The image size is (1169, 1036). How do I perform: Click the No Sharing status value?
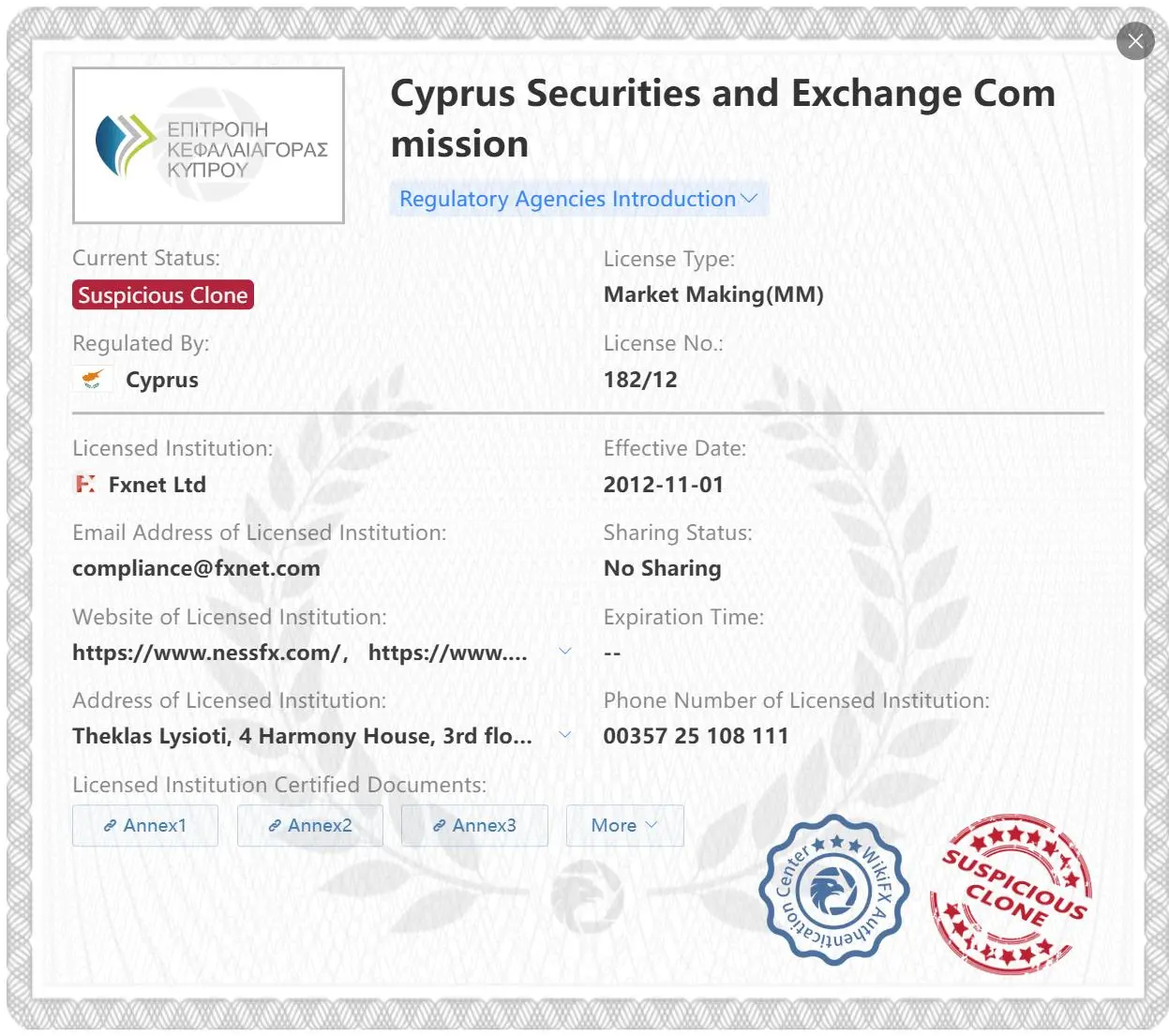tap(663, 568)
